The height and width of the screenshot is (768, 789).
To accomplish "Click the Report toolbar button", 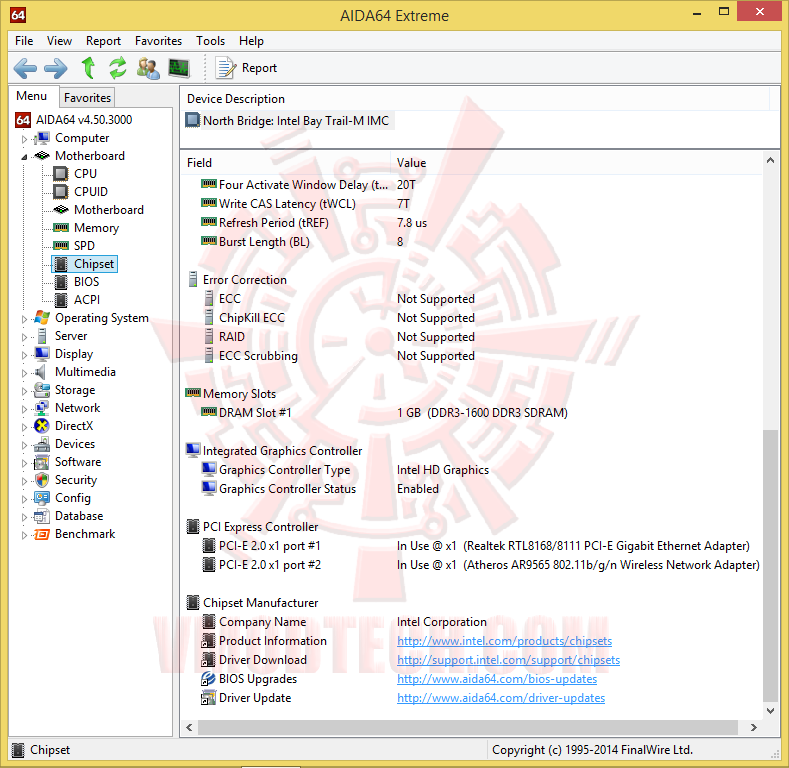I will click(247, 68).
